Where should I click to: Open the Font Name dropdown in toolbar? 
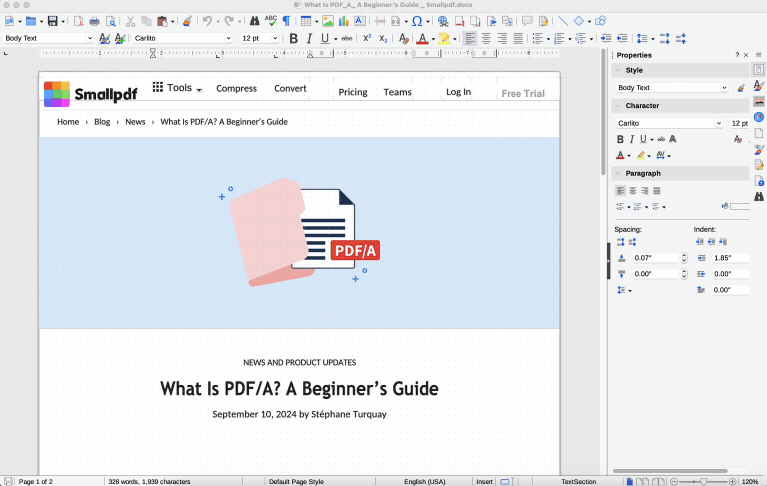[x=228, y=38]
